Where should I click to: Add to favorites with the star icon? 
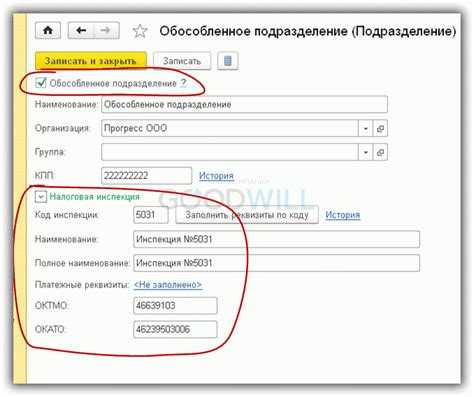[140, 31]
